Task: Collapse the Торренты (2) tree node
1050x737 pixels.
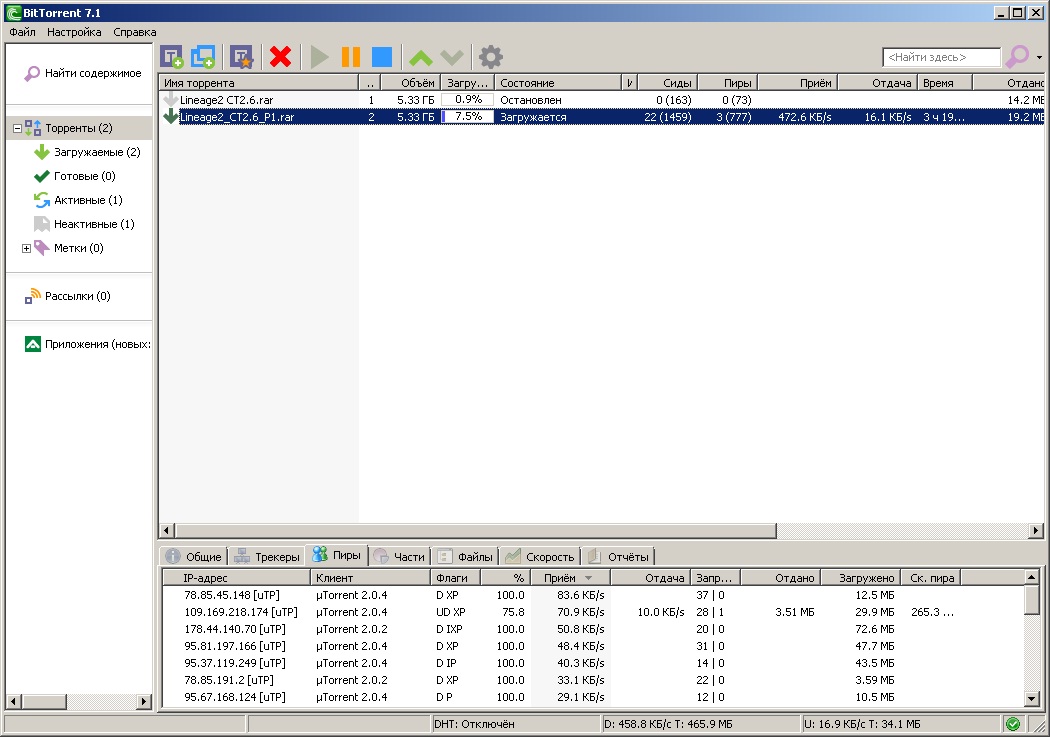Action: tap(17, 128)
